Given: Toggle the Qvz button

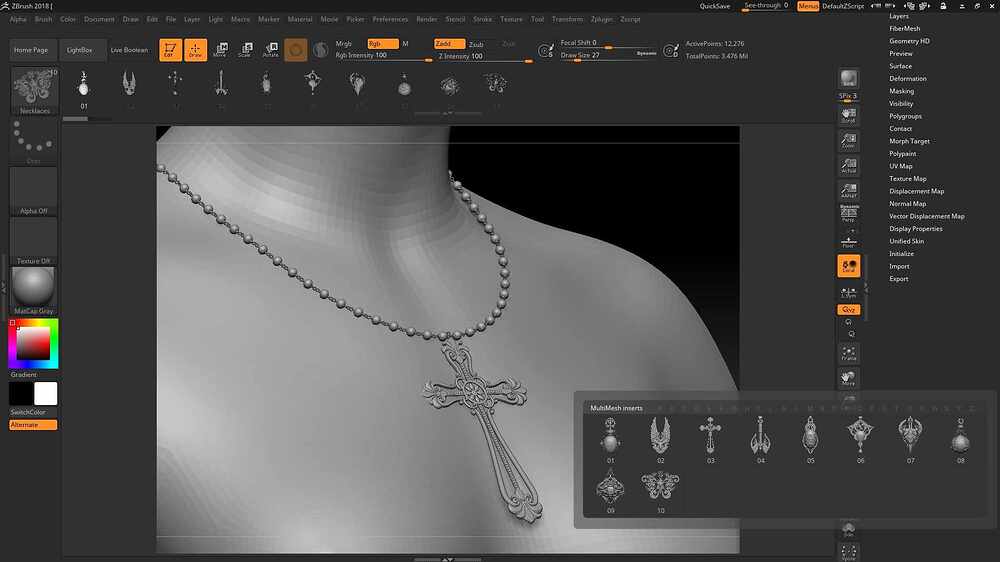Looking at the screenshot, I should pos(849,309).
